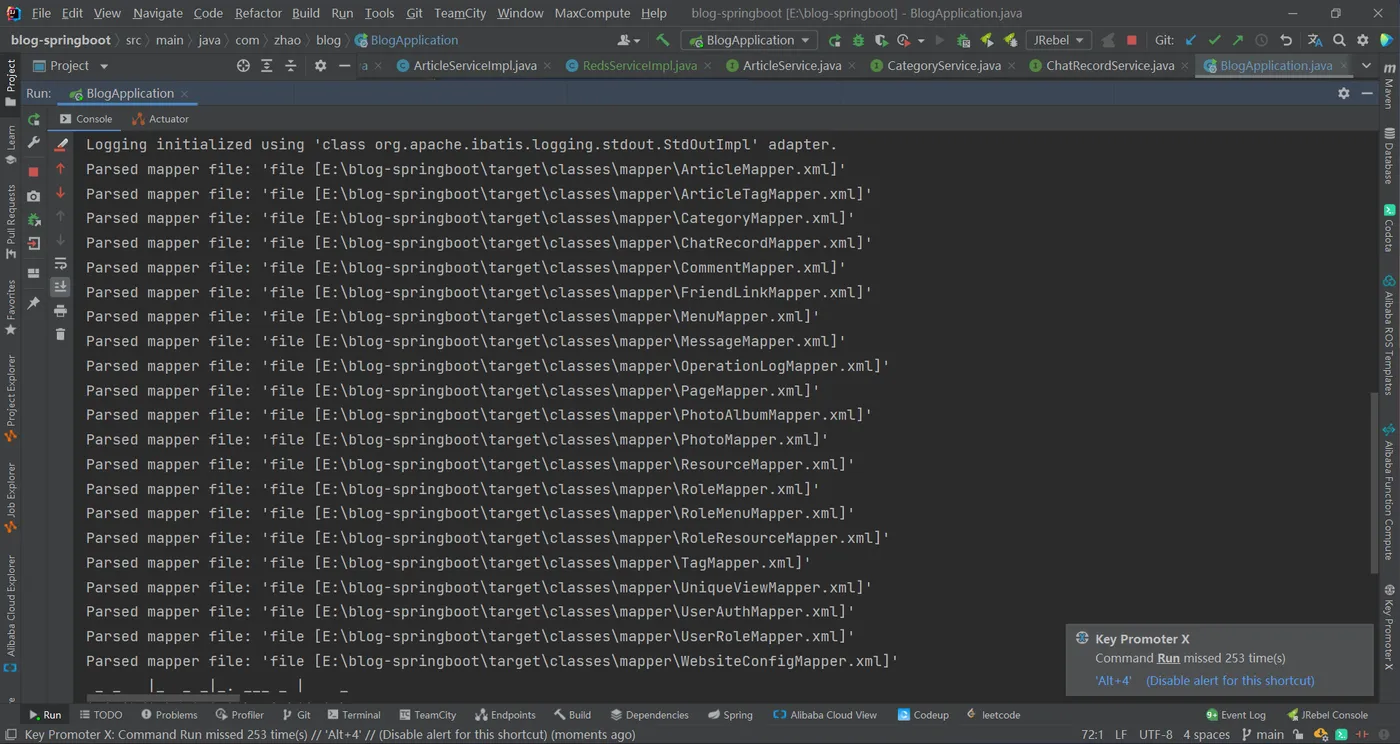Click Git commit green checkmark
The image size is (1400, 744).
(1214, 40)
